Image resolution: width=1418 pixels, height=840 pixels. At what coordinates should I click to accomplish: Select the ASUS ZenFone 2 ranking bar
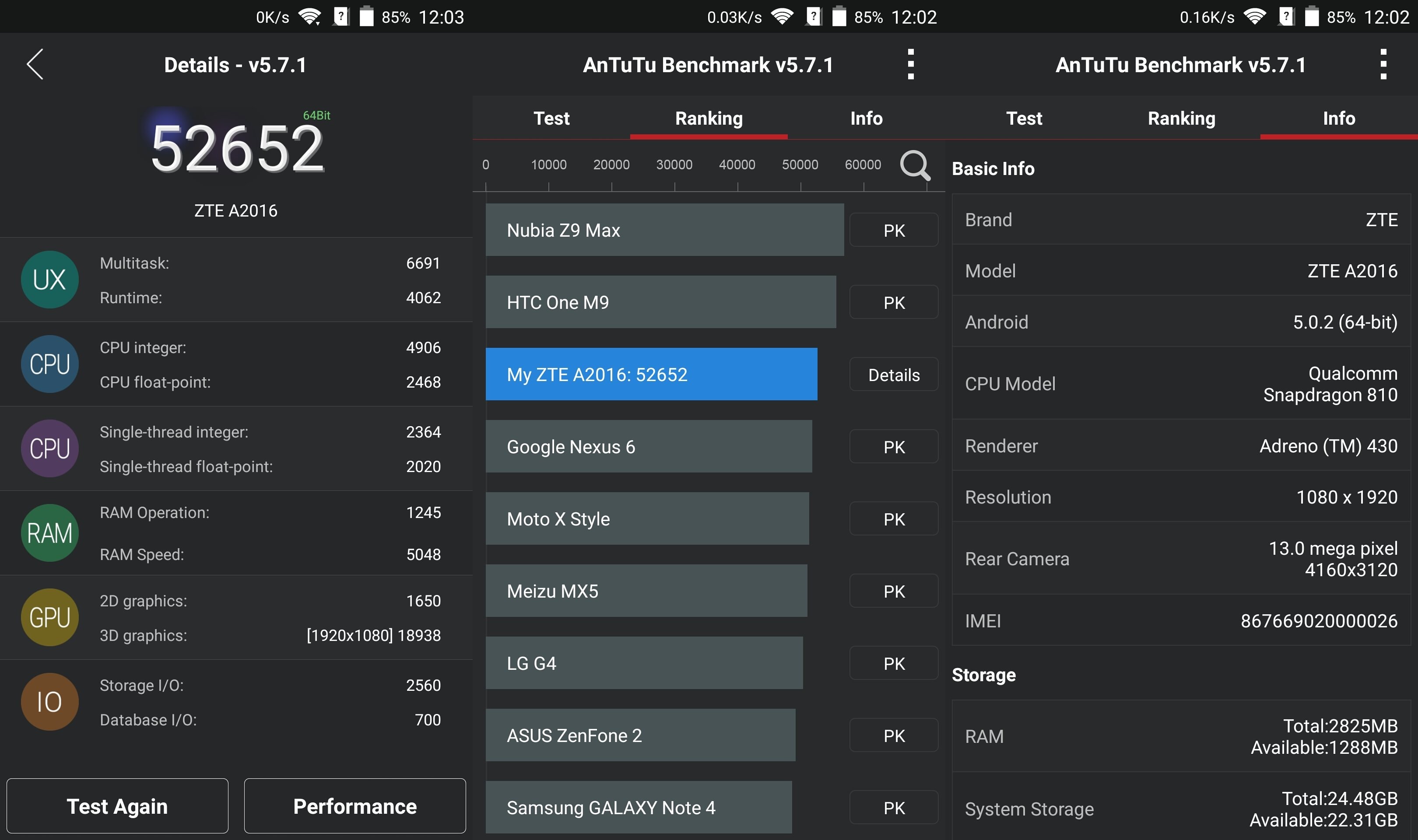[641, 735]
